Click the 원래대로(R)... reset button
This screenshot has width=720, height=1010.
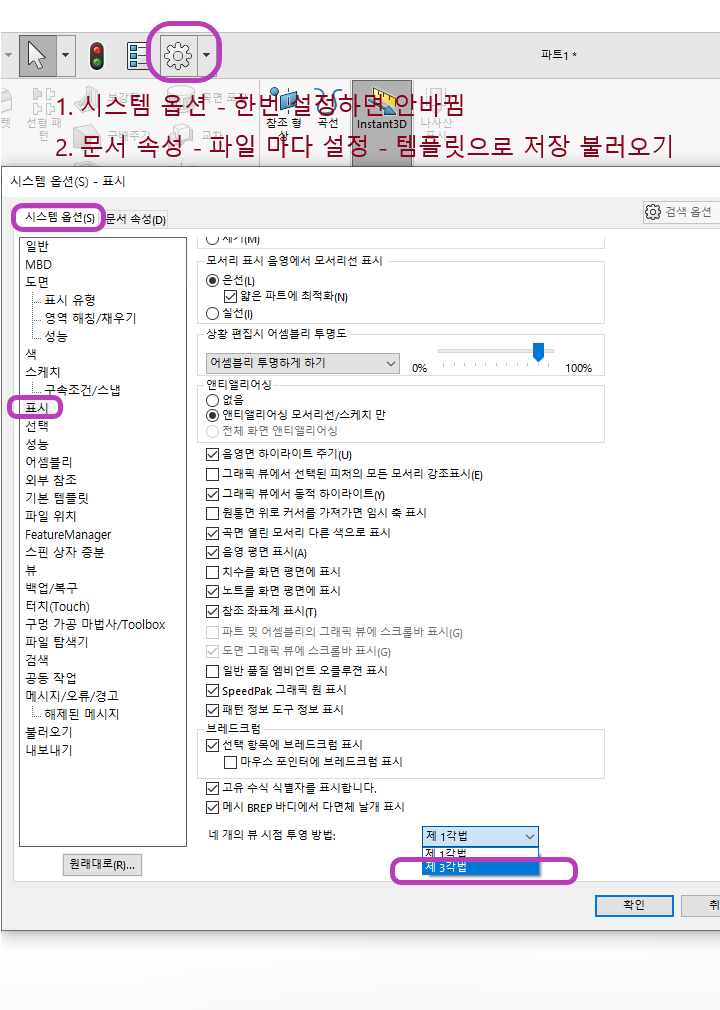point(102,864)
